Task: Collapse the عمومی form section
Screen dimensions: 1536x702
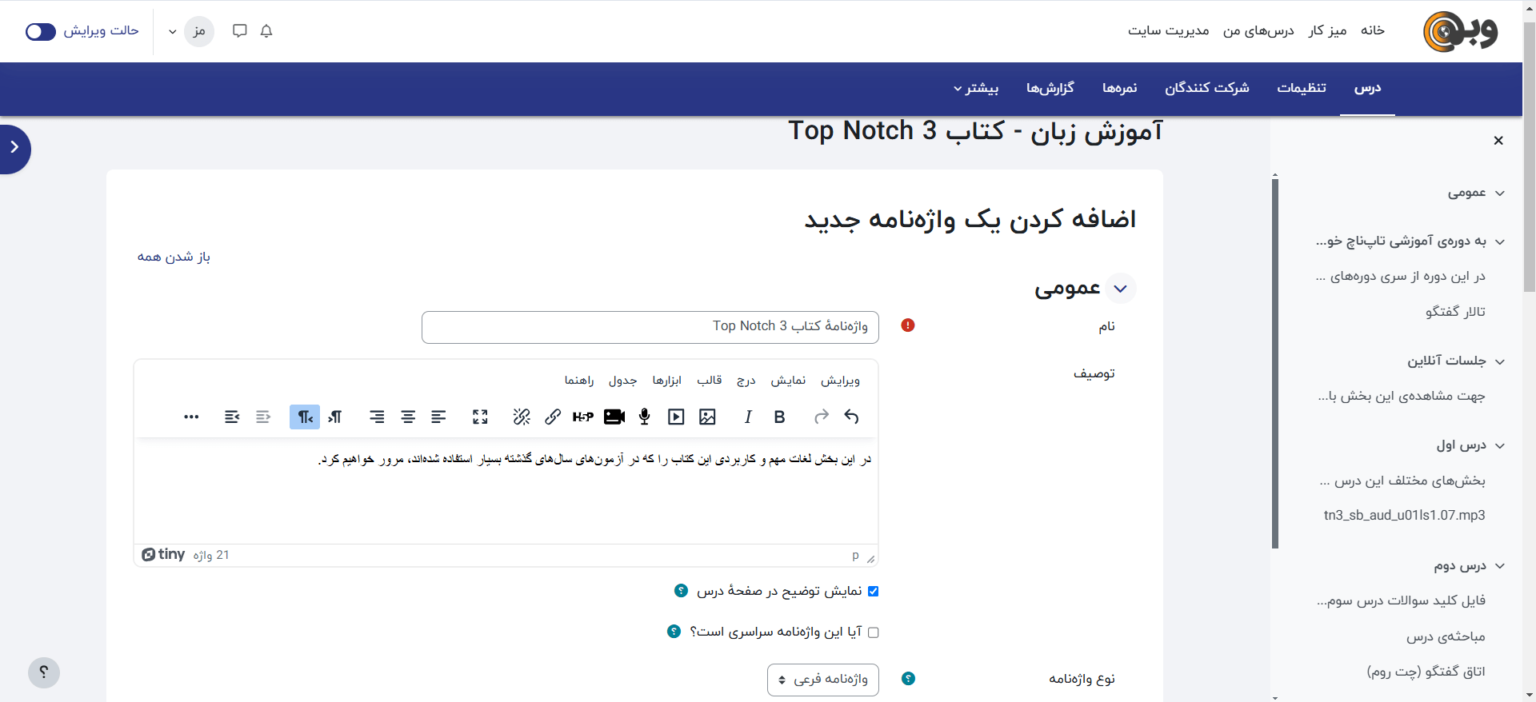Action: [1120, 289]
